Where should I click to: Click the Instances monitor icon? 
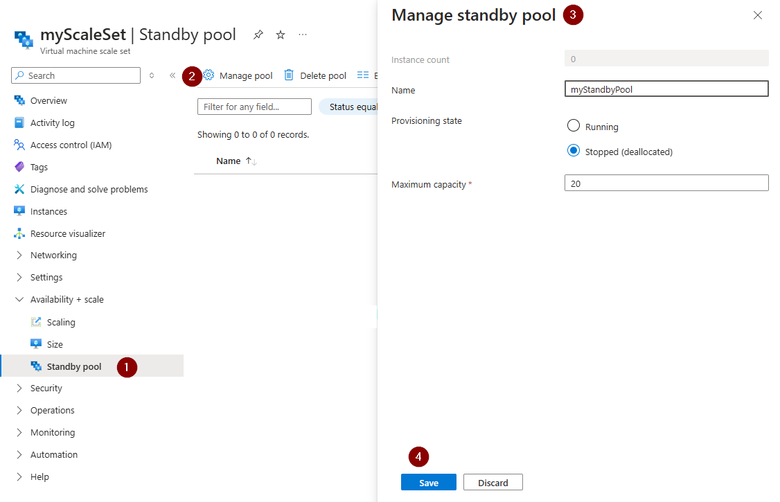pos(19,211)
